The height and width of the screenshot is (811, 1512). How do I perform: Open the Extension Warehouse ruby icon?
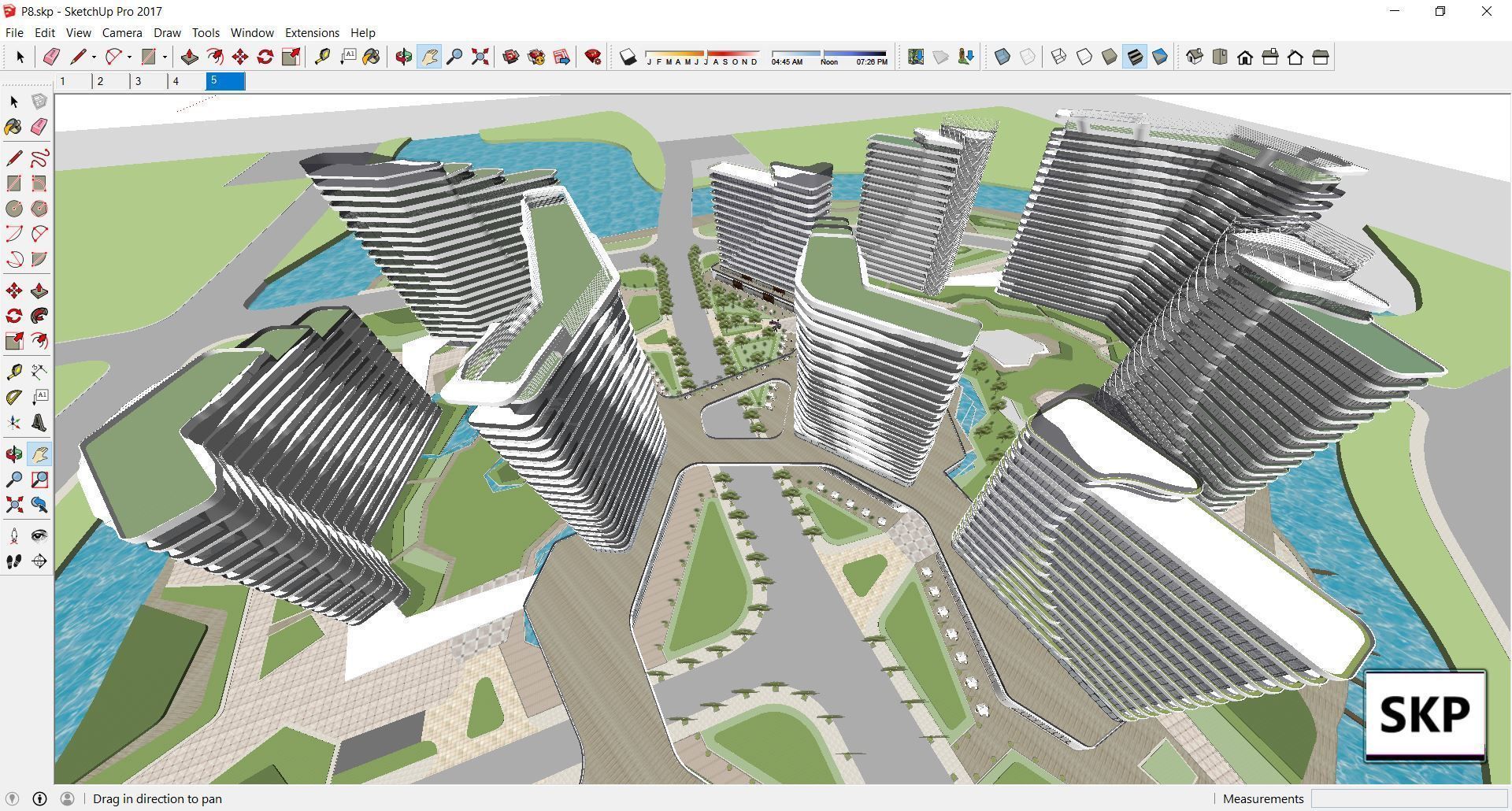point(593,57)
